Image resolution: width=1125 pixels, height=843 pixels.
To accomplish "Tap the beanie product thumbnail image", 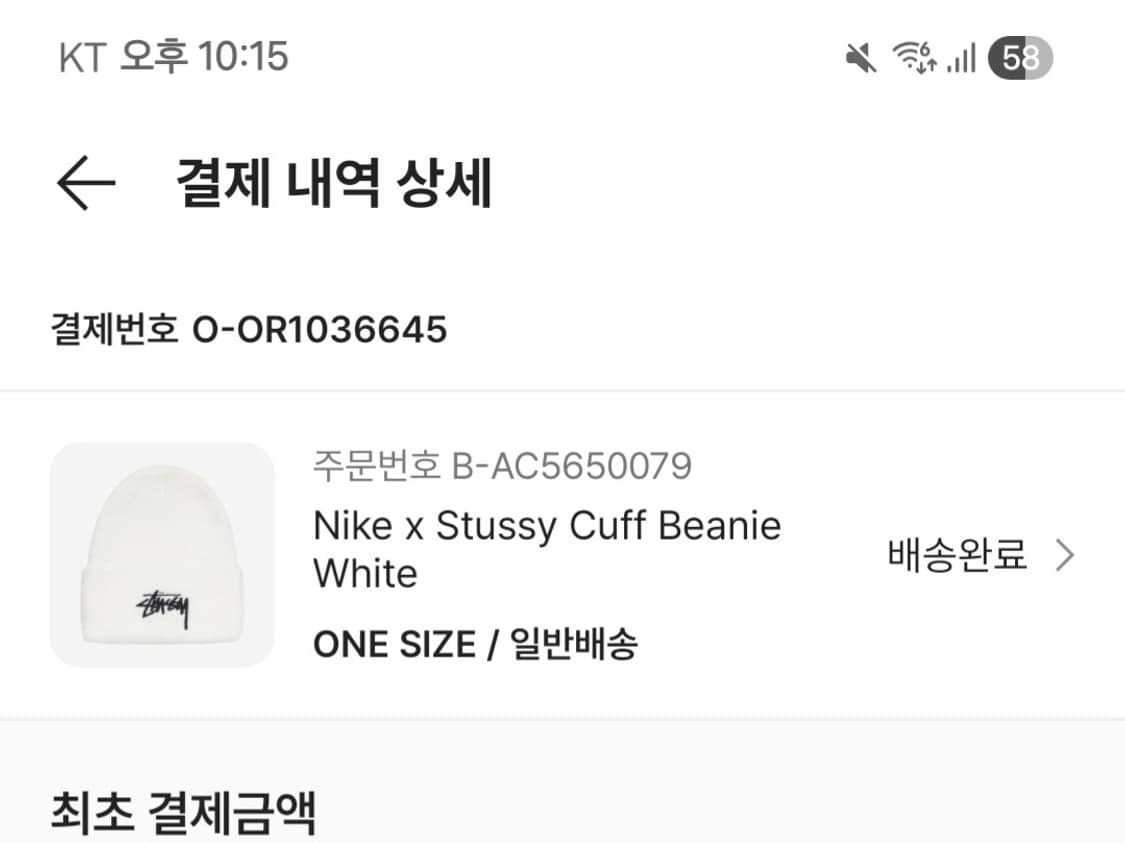I will 163,553.
